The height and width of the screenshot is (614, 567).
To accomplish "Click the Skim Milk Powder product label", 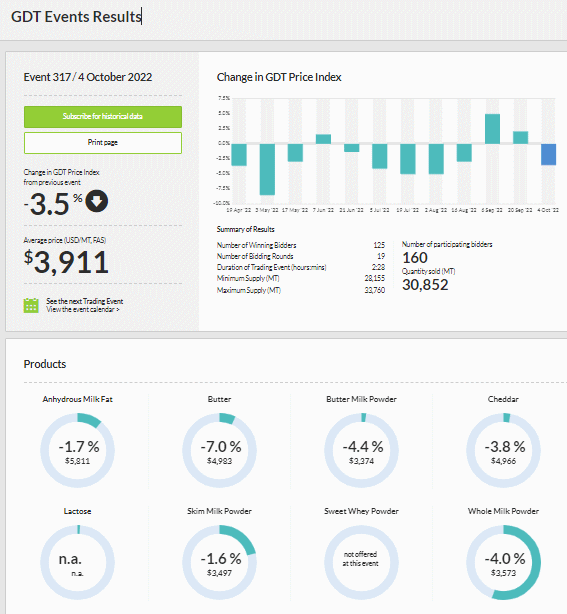I will click(x=219, y=511).
